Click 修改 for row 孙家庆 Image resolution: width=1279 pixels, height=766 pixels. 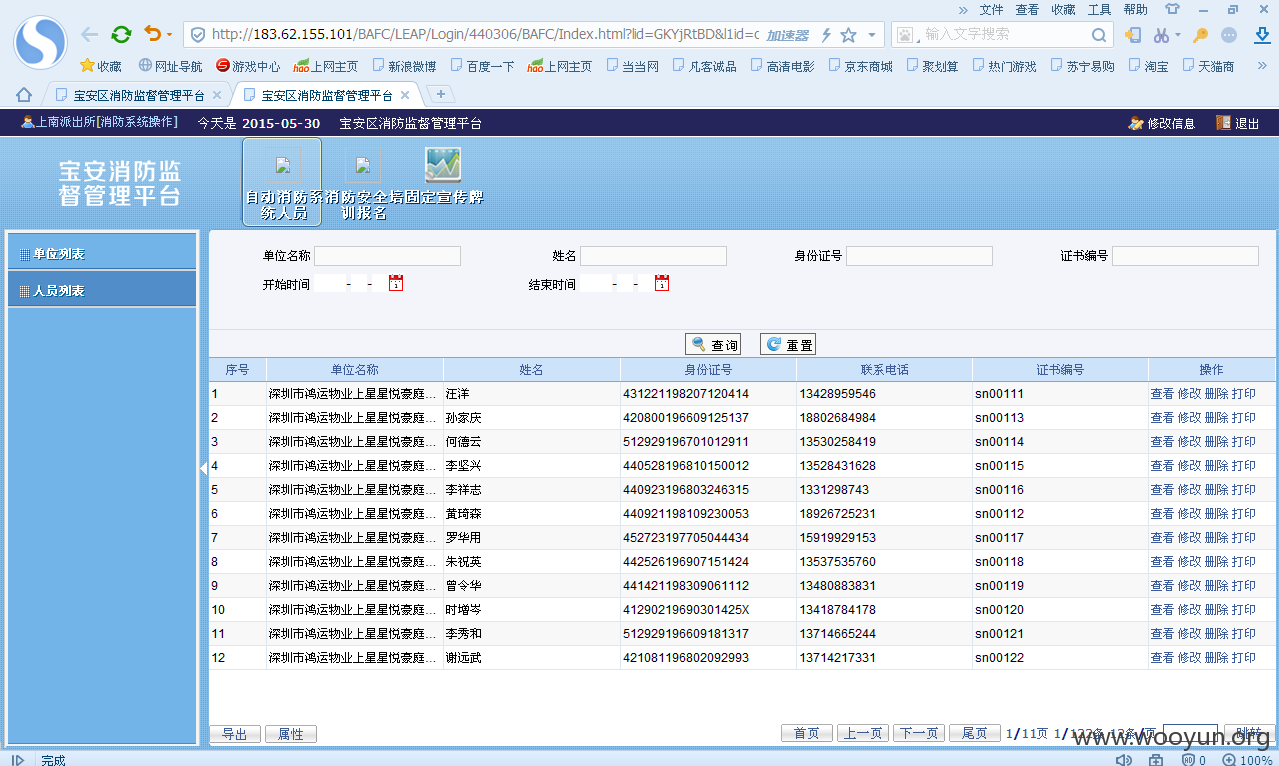point(1189,418)
